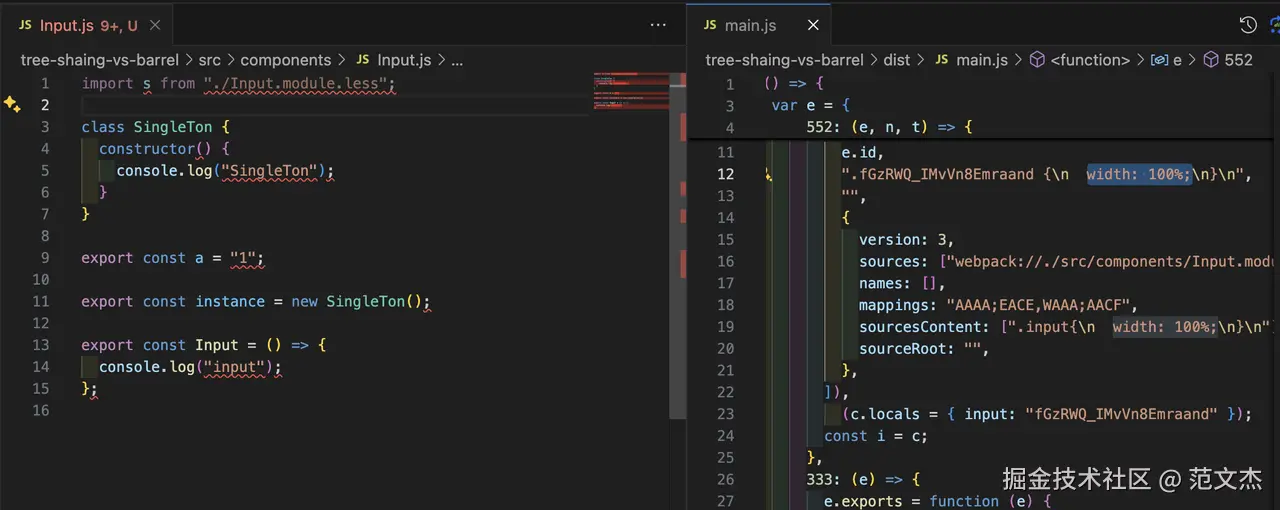Viewport: 1280px width, 510px height.
Task: Click the mappings string "AAAA;EACE,WAAA;AACF"
Action: [x=1038, y=306]
